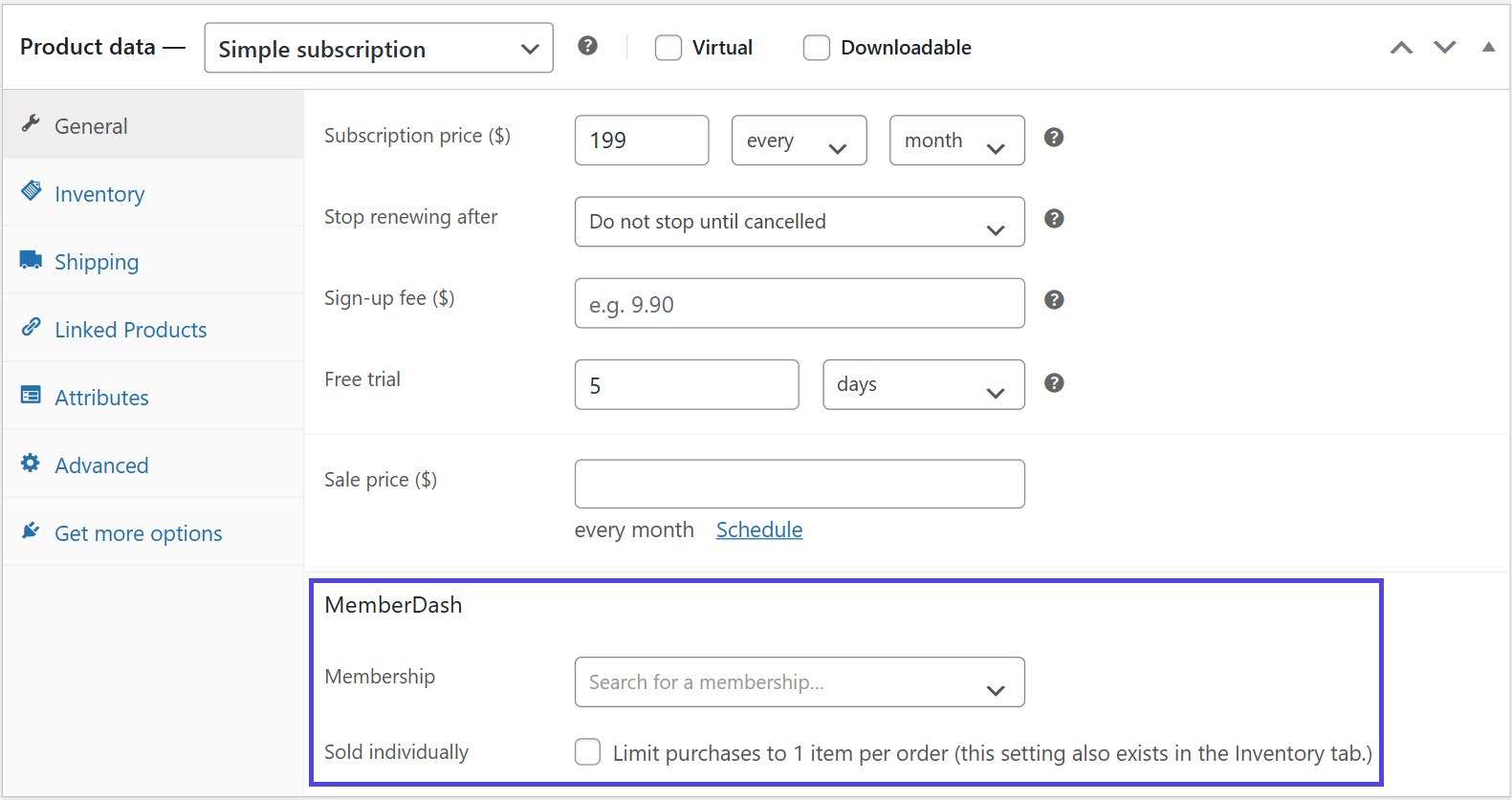
Task: Switch to the Shipping tab
Action: coord(153,261)
